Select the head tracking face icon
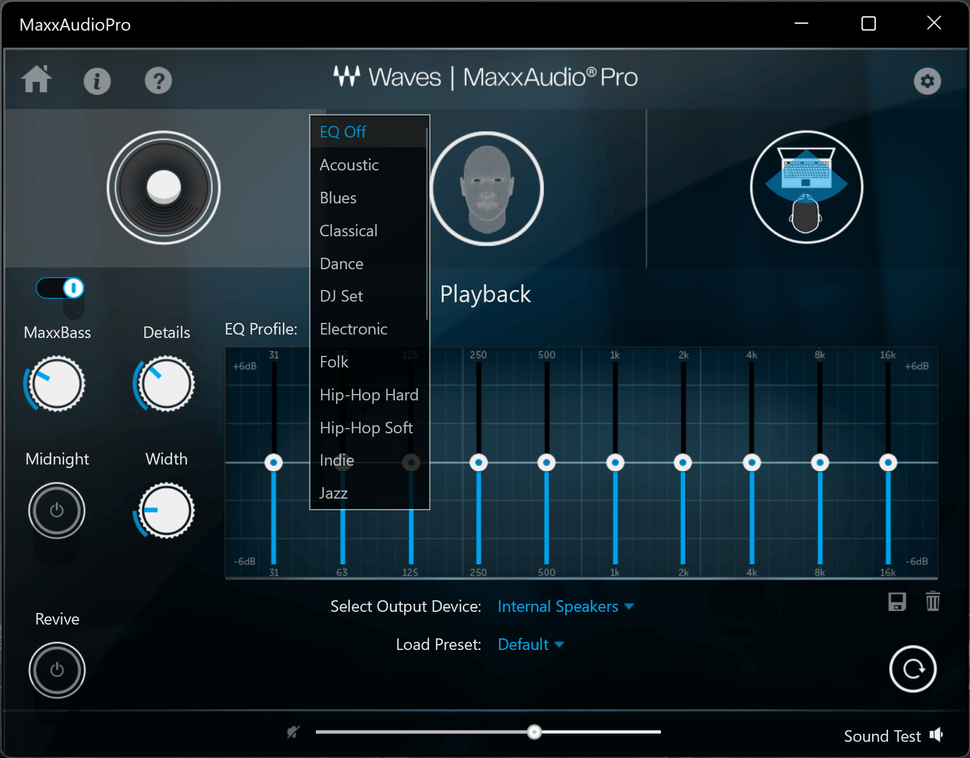 point(487,188)
